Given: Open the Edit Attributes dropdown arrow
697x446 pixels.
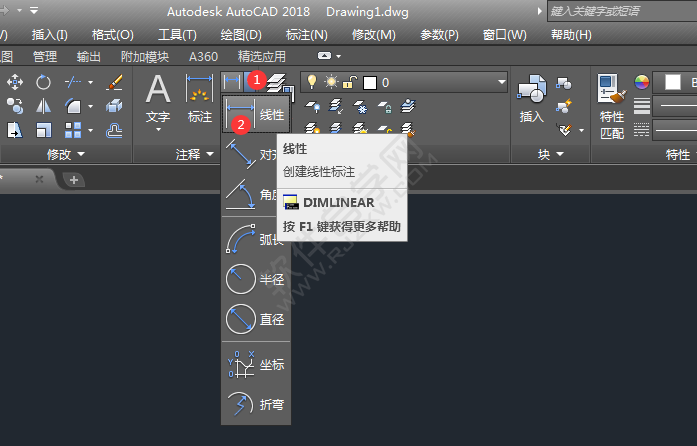Looking at the screenshot, I should coord(581,130).
